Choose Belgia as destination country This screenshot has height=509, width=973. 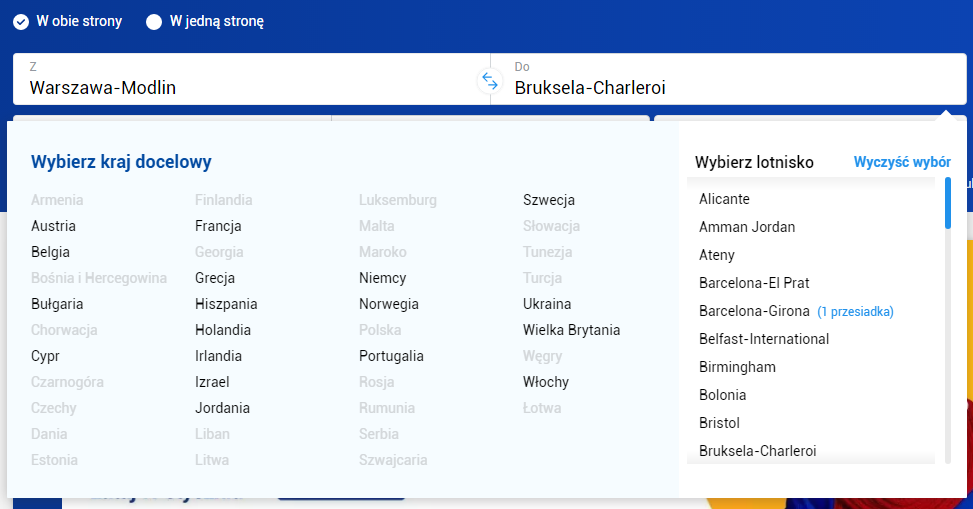tap(50, 252)
